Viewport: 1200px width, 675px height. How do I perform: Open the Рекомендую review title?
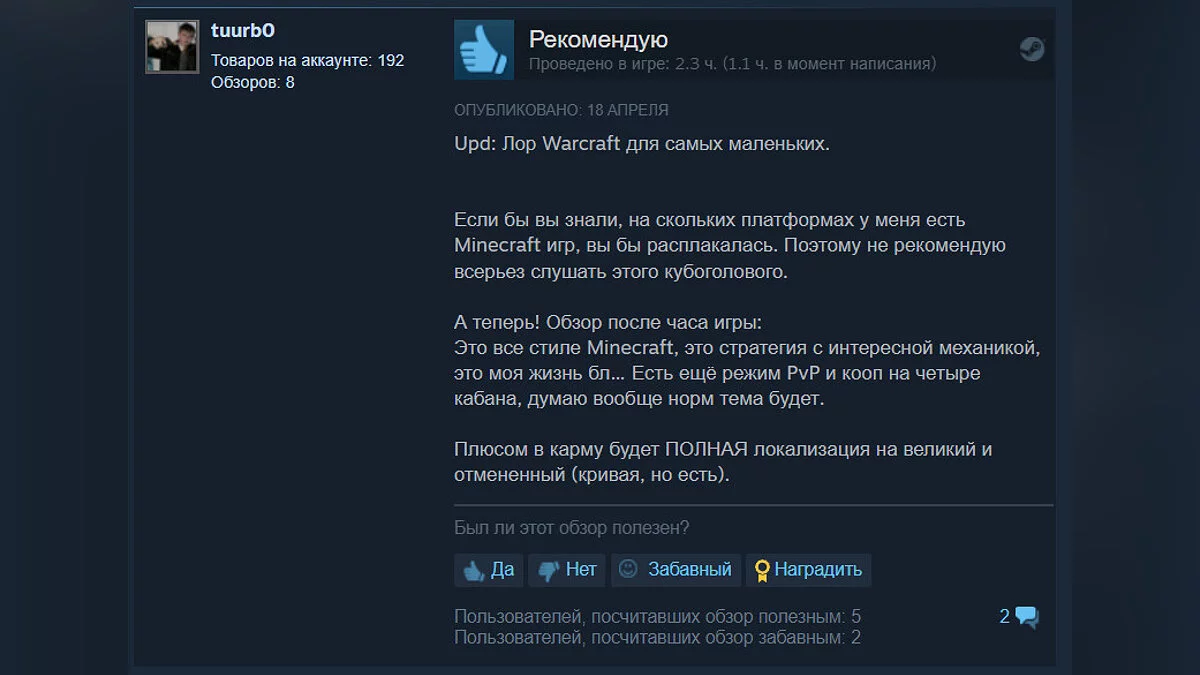click(x=598, y=39)
